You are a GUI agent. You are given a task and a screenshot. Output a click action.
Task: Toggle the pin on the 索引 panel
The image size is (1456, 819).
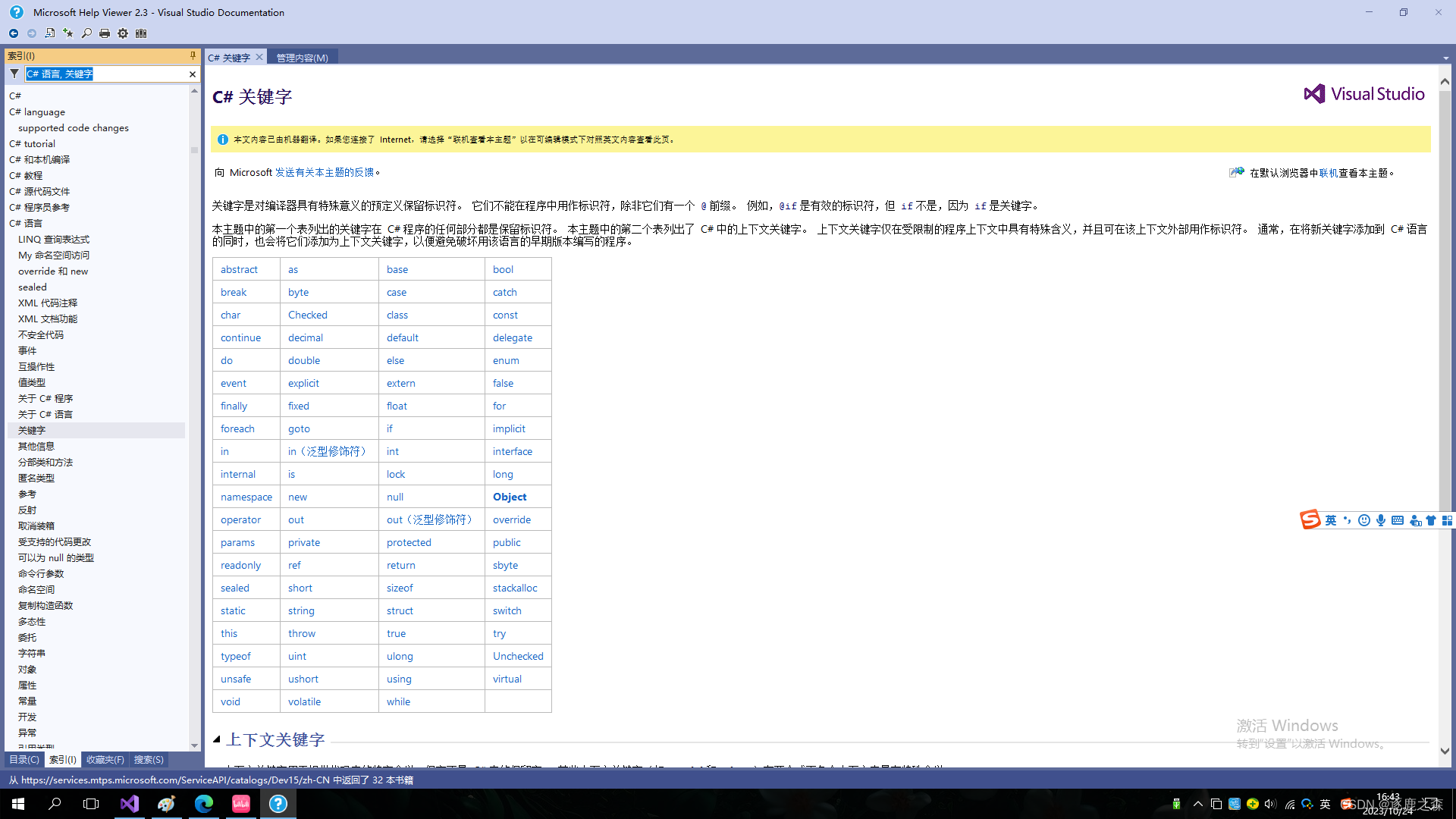point(193,55)
